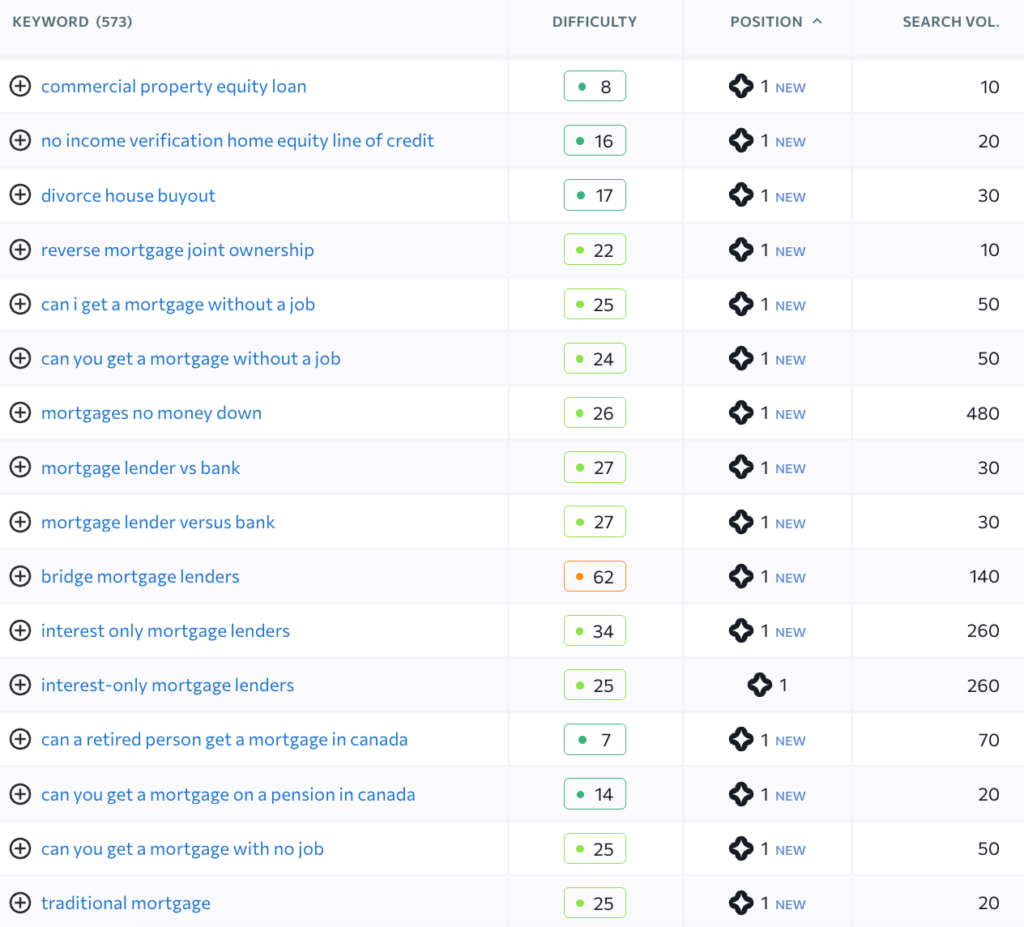Image resolution: width=1024 pixels, height=927 pixels.
Task: Open 'can you get a mortgage with no job' link
Action: pyautogui.click(x=182, y=849)
